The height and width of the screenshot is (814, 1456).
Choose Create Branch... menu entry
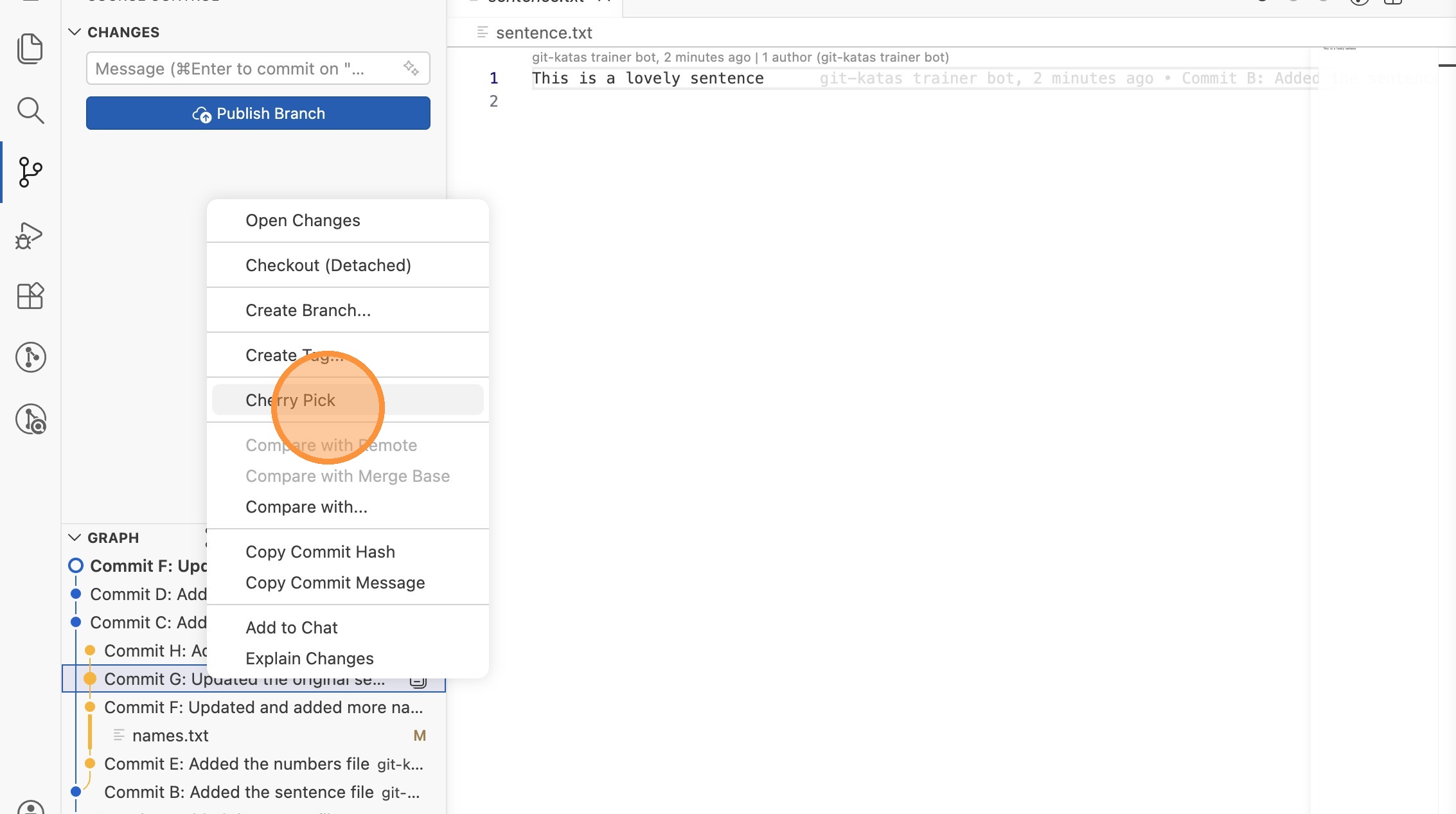pyautogui.click(x=308, y=310)
